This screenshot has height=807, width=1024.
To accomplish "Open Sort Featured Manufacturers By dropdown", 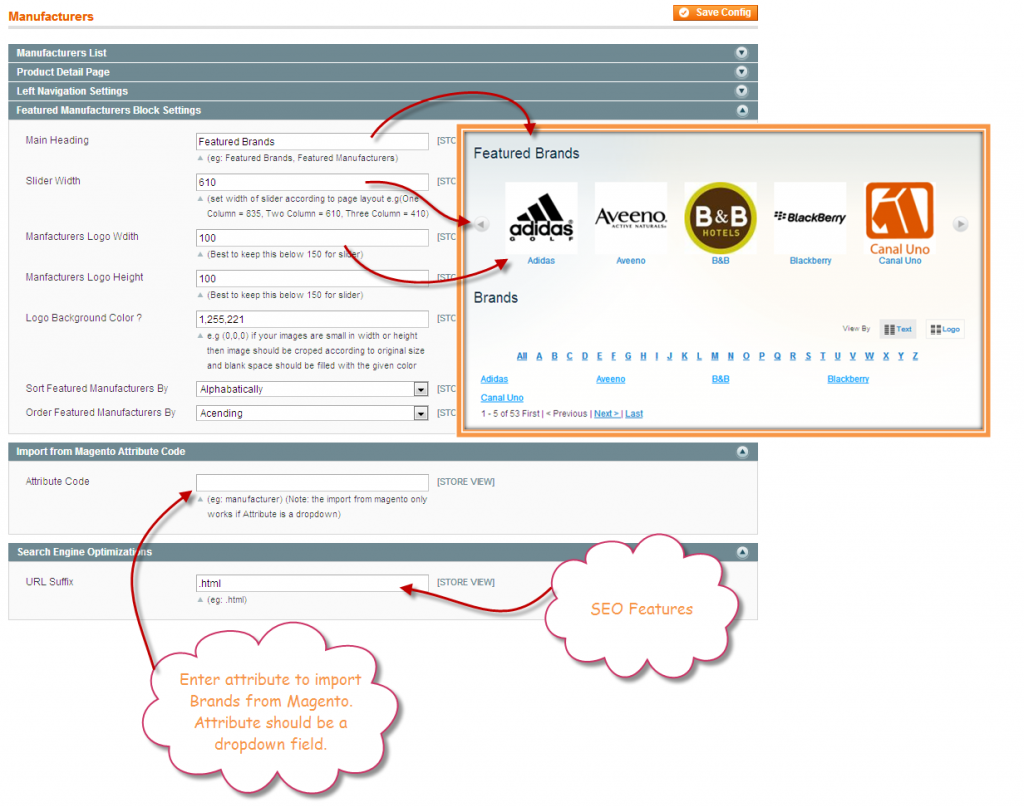I will (312, 389).
